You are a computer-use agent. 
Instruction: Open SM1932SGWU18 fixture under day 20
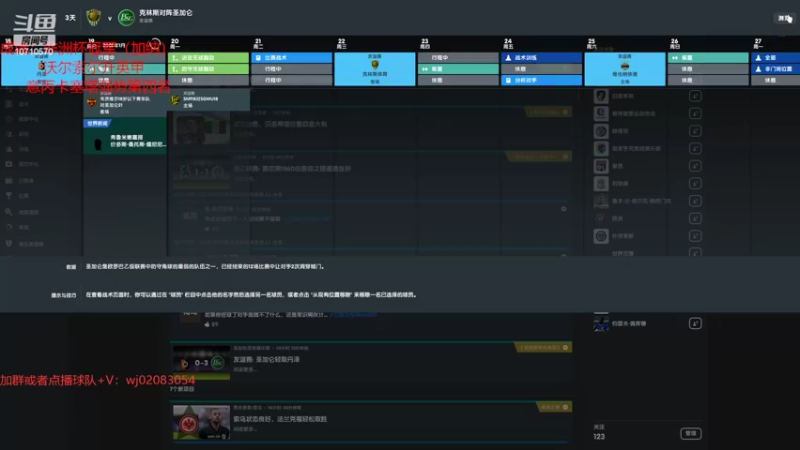point(209,99)
